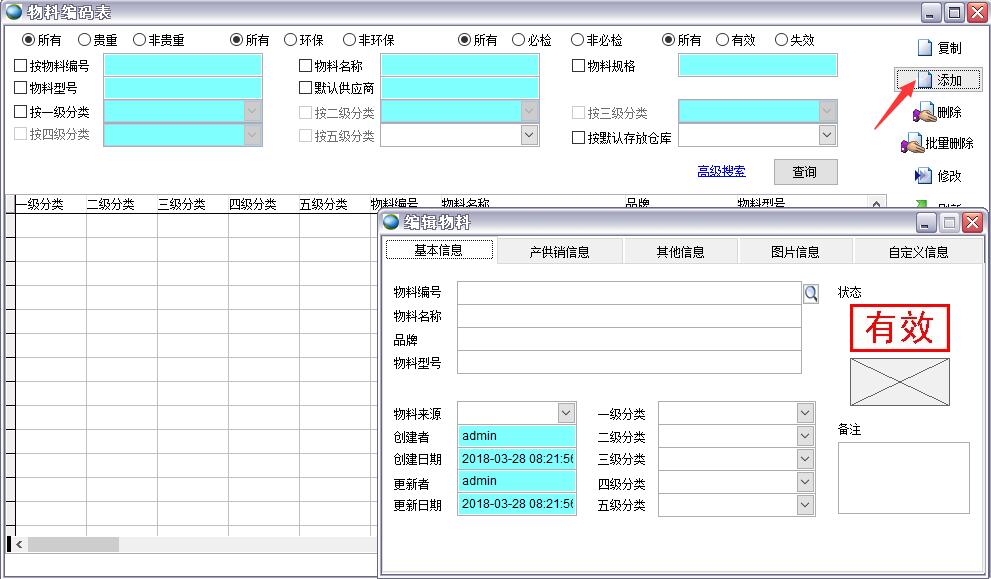Click the 复制 copy icon button
Image resolution: width=991 pixels, height=579 pixels.
[937, 48]
